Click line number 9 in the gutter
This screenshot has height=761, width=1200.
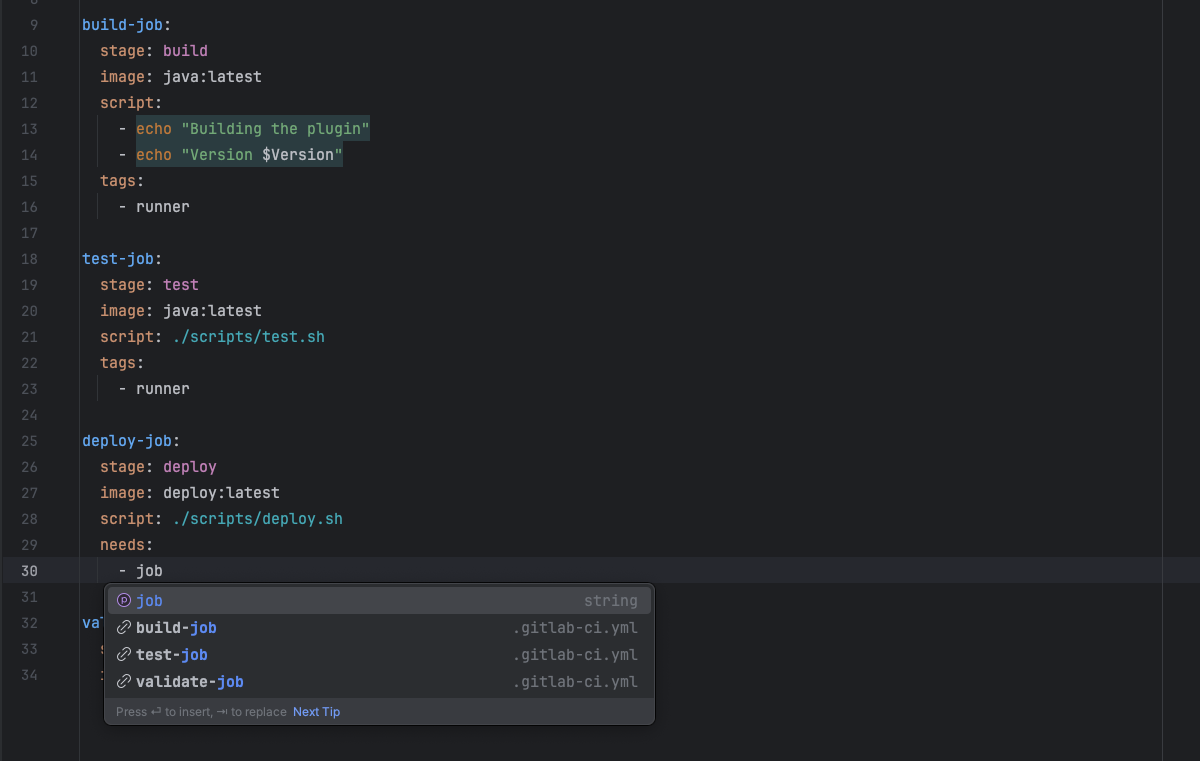pyautogui.click(x=34, y=25)
